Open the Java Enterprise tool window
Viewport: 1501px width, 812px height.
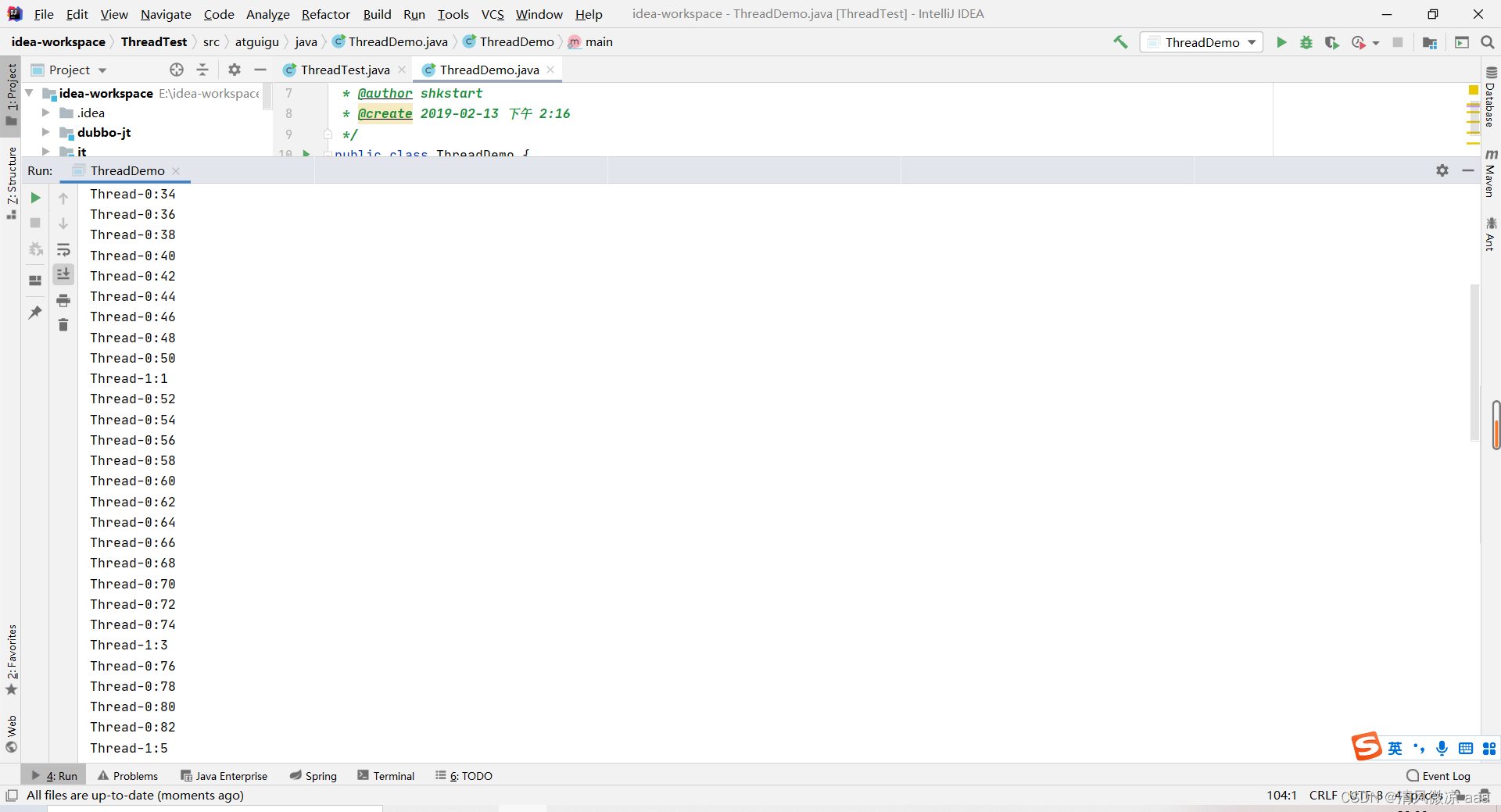coord(224,775)
